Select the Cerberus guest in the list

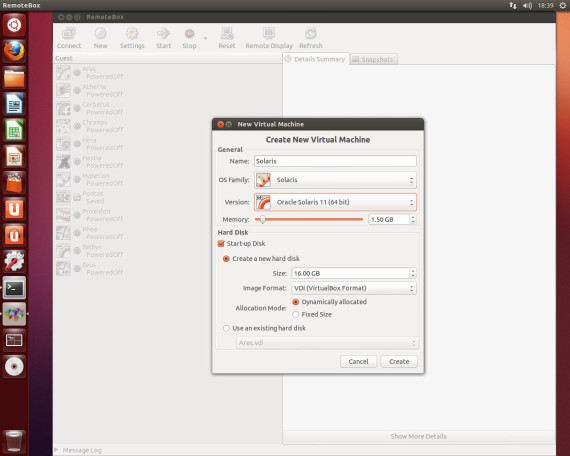point(167,108)
